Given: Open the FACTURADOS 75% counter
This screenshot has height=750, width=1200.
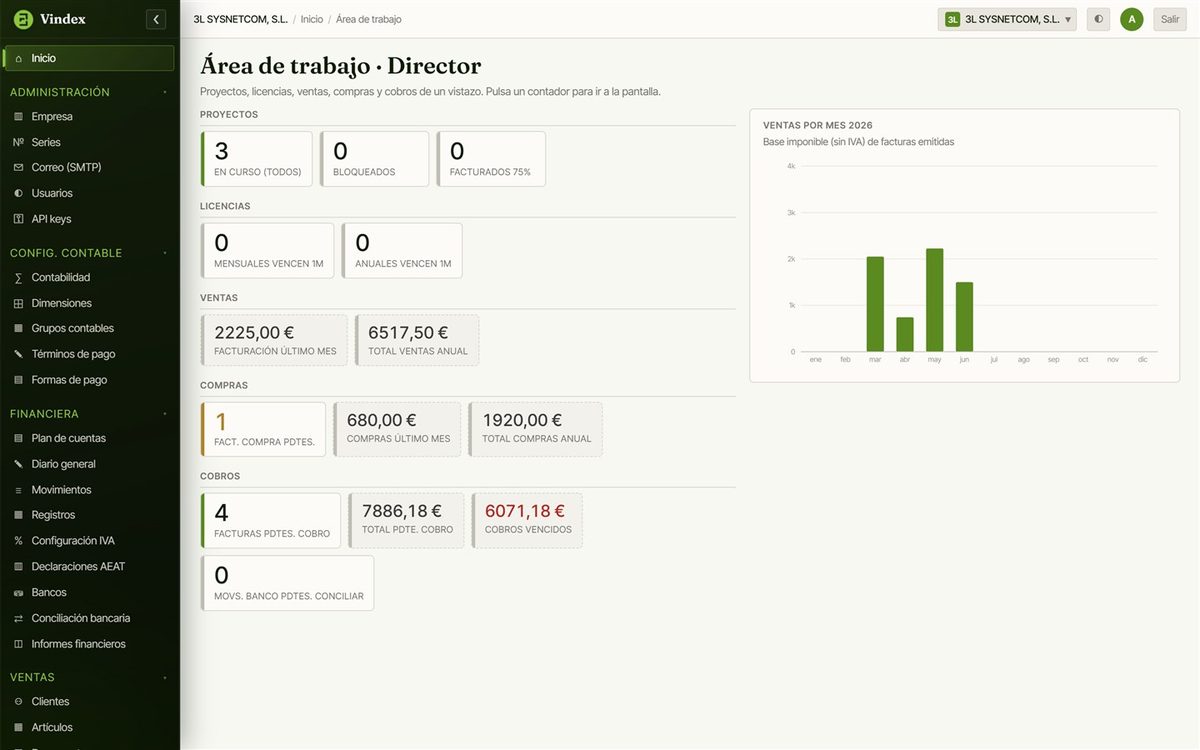Looking at the screenshot, I should pos(491,159).
